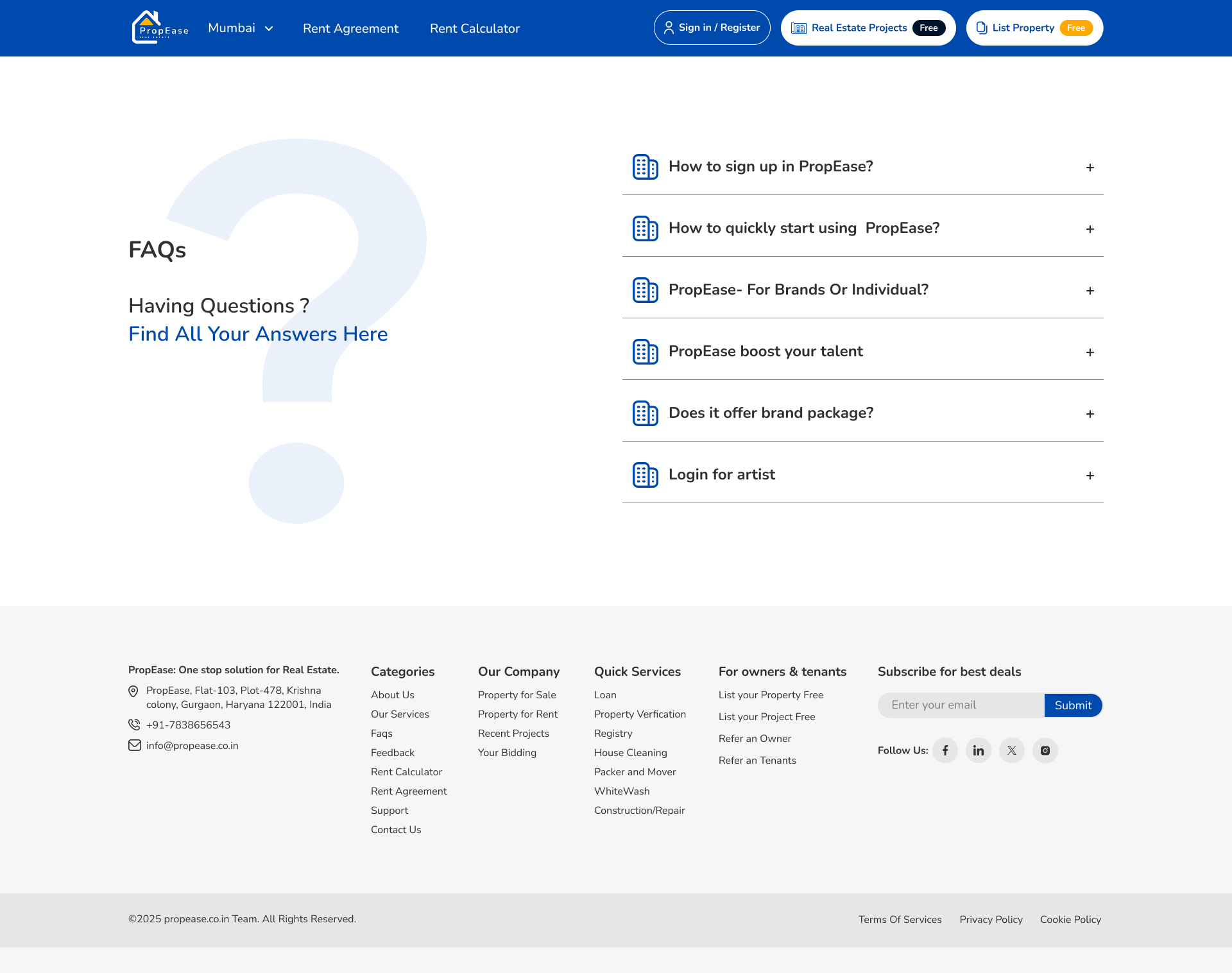Expand 'How to sign up in PropEase?' plus
Viewport: 1232px width, 973px height.
(1090, 168)
